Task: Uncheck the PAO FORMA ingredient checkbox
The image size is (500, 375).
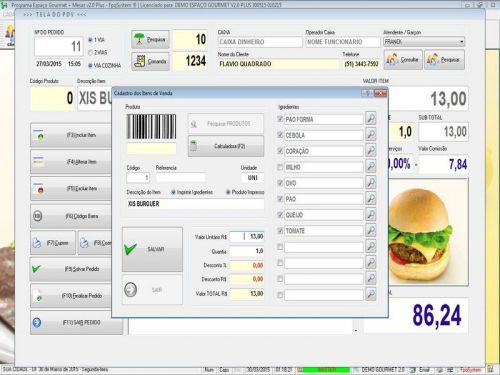Action: (280, 119)
